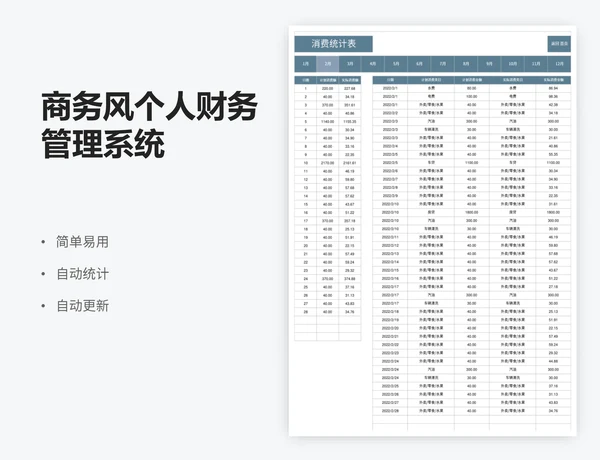This screenshot has width=600, height=460.
Task: Select the 7月 tab
Action: point(443,64)
